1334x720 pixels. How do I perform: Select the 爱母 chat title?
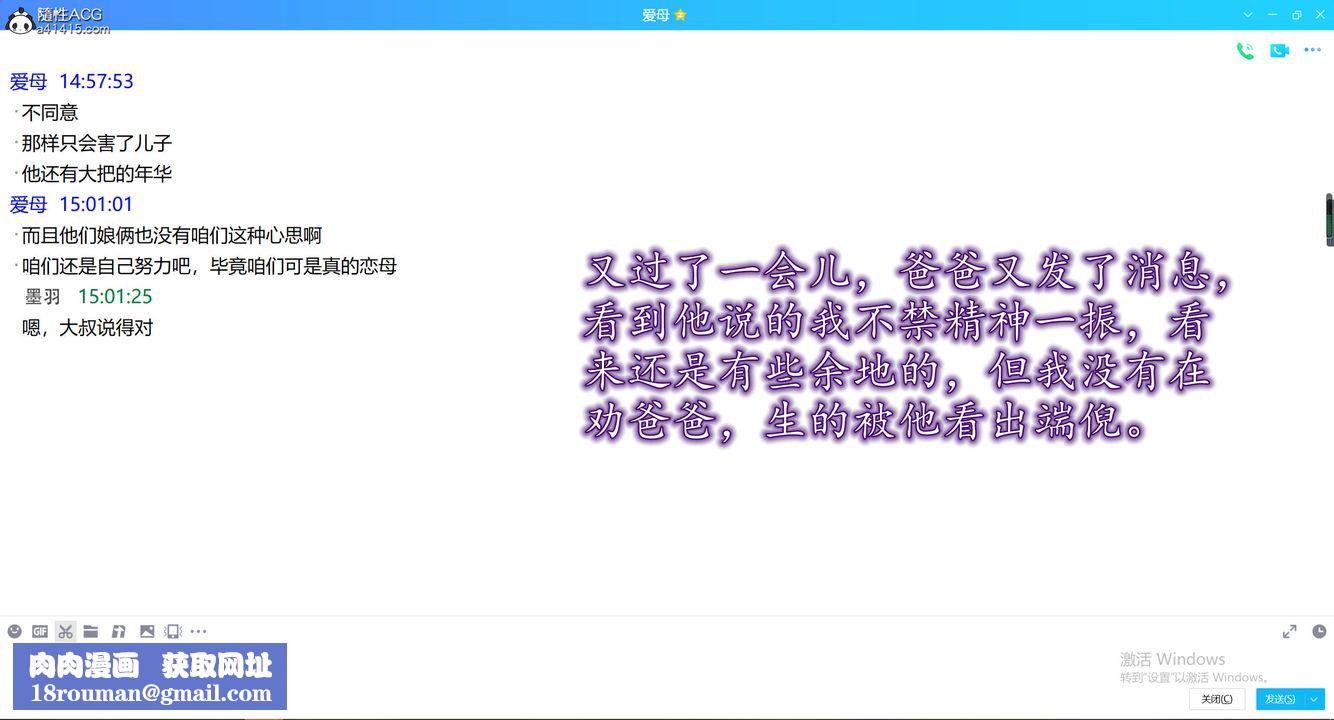pos(657,15)
